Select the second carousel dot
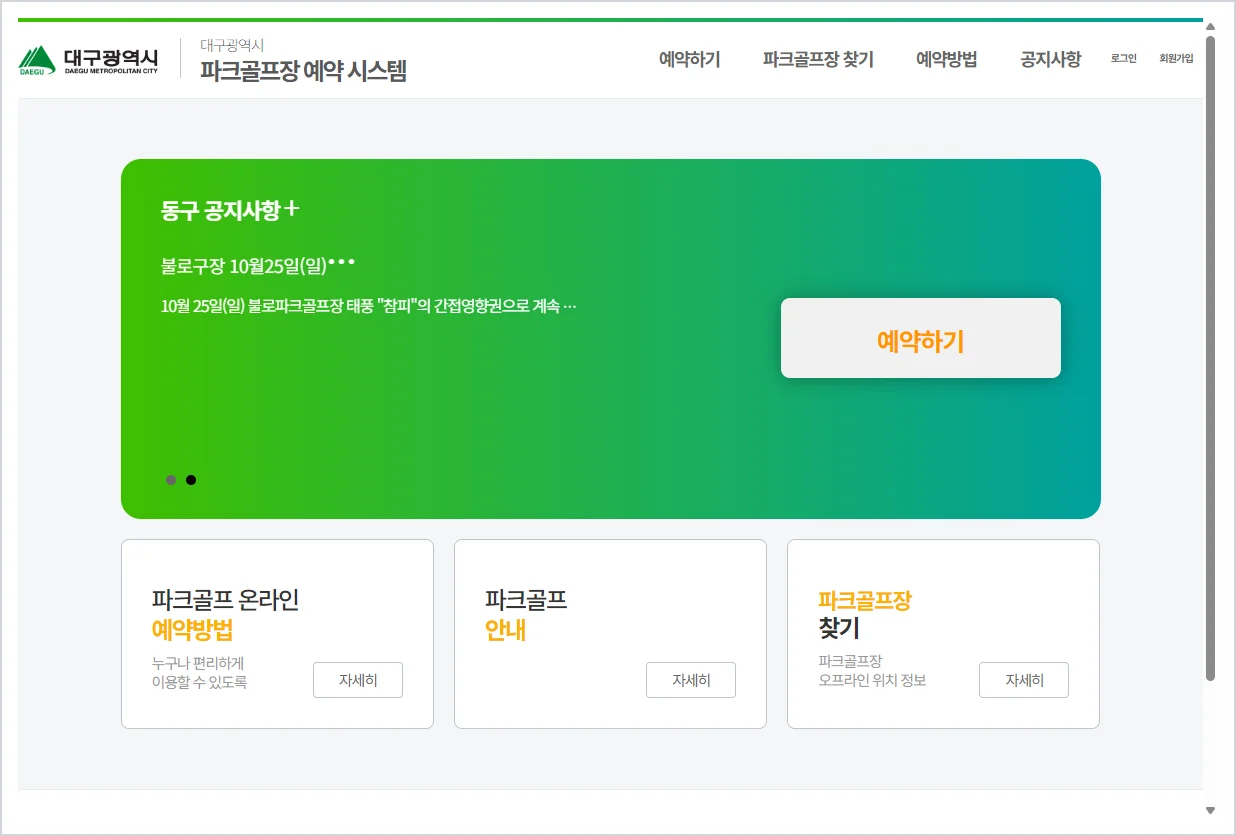Image resolution: width=1236 pixels, height=836 pixels. (x=191, y=480)
